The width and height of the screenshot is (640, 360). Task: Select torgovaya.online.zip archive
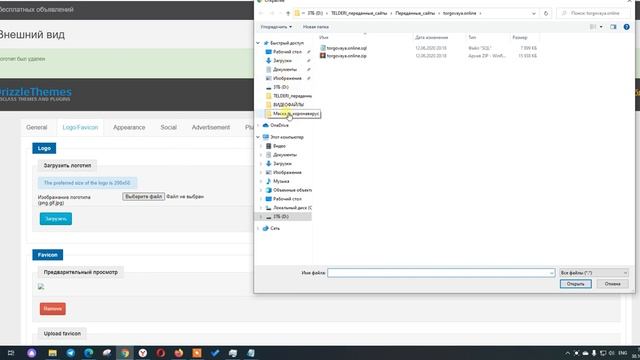[x=347, y=56]
